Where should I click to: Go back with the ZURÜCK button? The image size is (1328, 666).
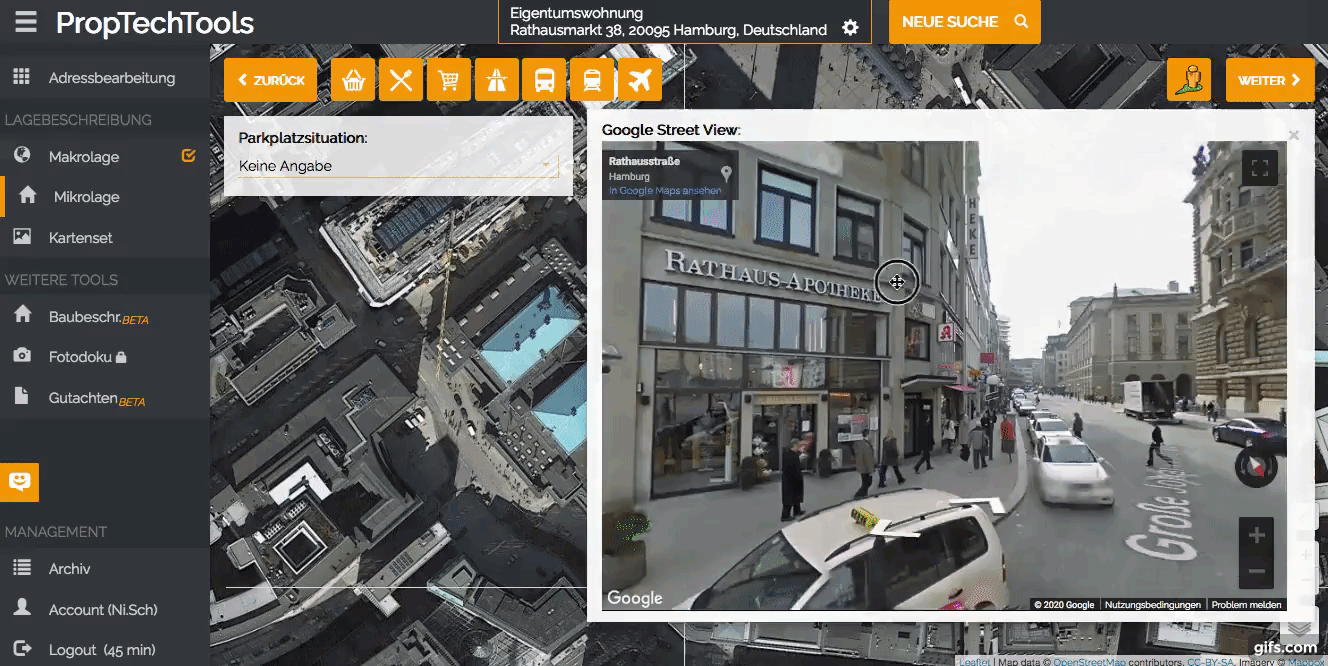(270, 80)
